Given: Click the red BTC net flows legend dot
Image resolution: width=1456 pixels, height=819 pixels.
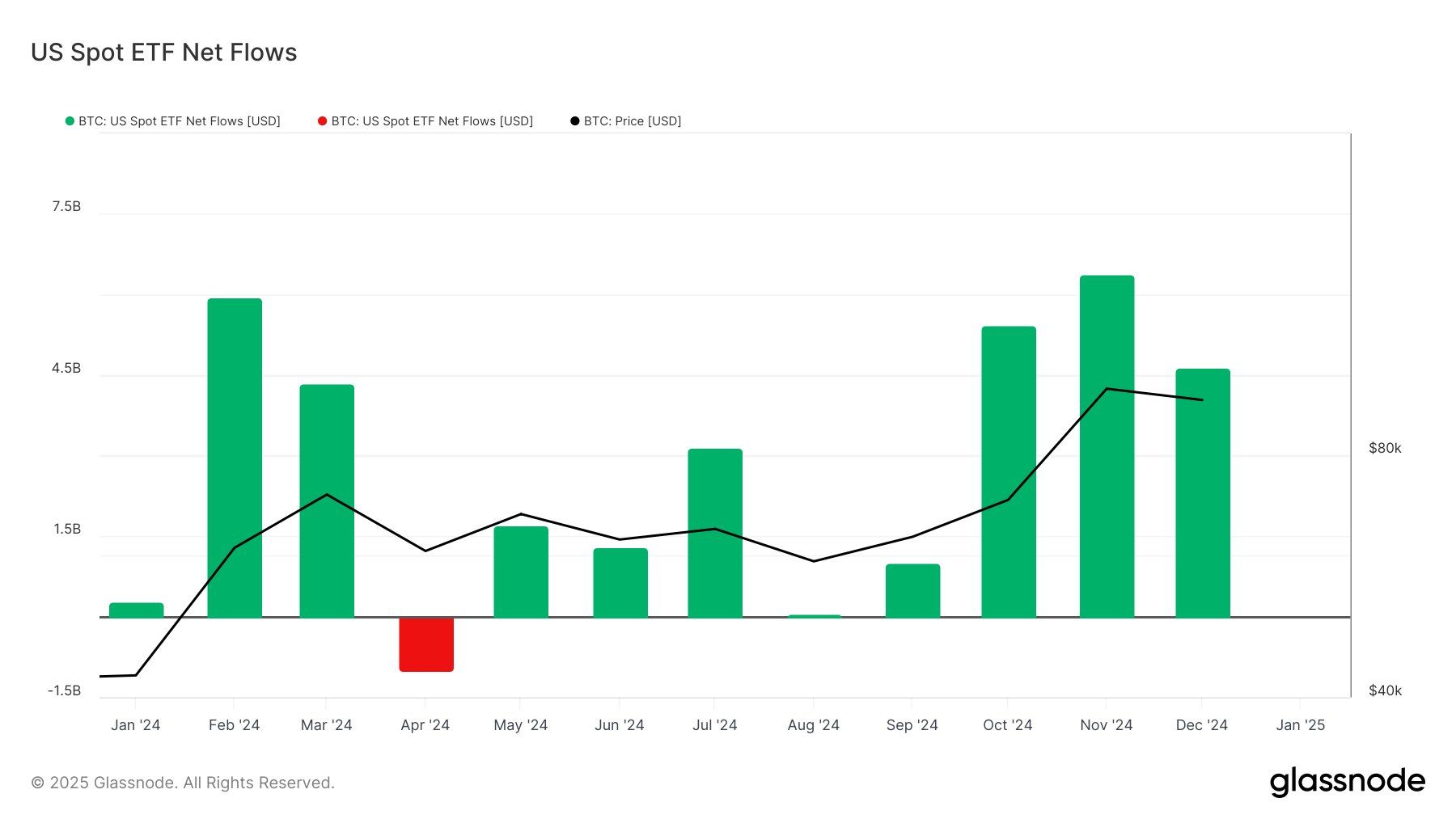Looking at the screenshot, I should [x=322, y=120].
